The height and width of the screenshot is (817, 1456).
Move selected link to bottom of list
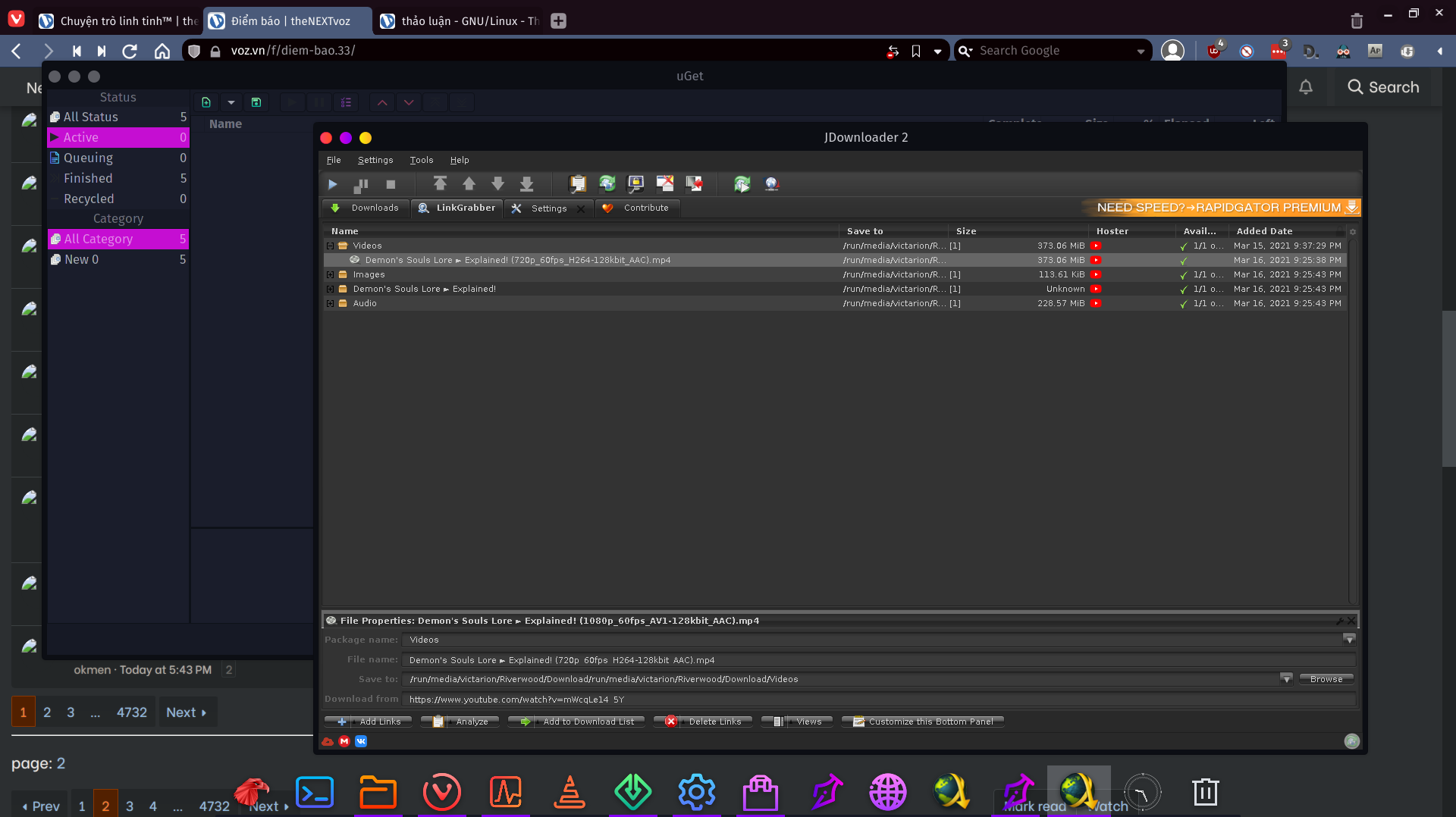pyautogui.click(x=526, y=183)
